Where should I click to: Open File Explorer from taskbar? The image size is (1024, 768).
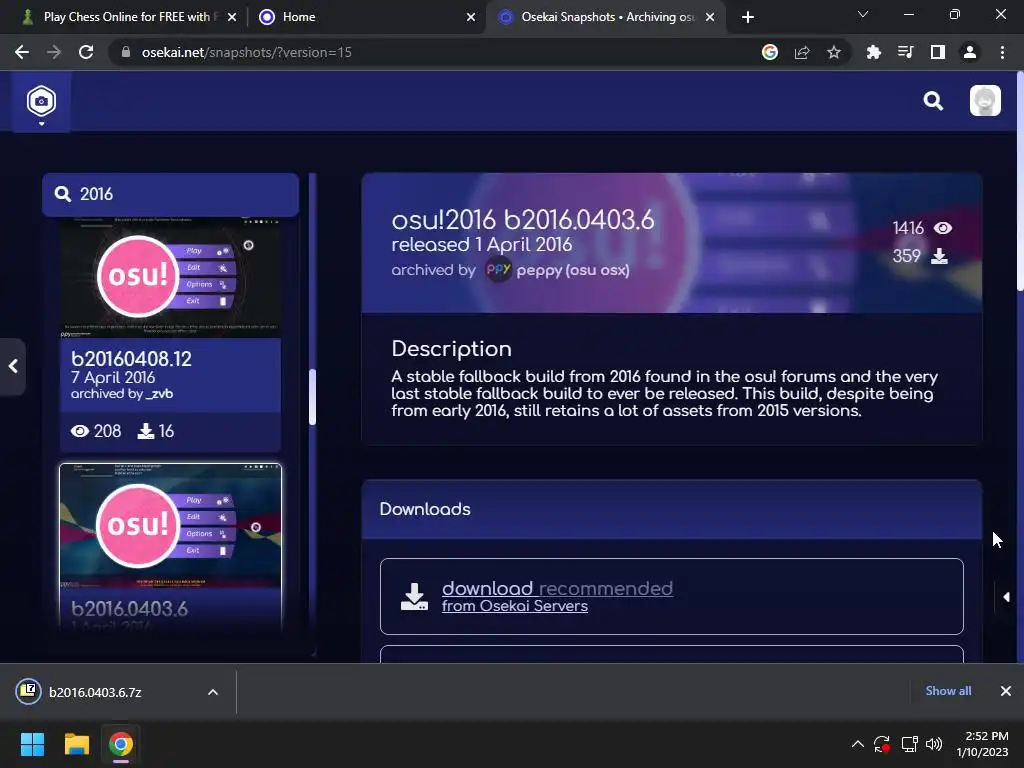76,744
